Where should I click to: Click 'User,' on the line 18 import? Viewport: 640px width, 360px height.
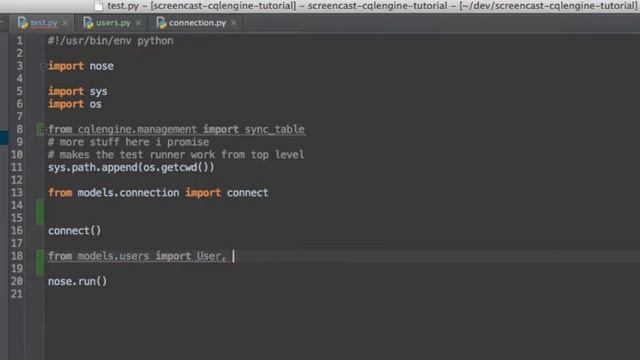(x=211, y=256)
